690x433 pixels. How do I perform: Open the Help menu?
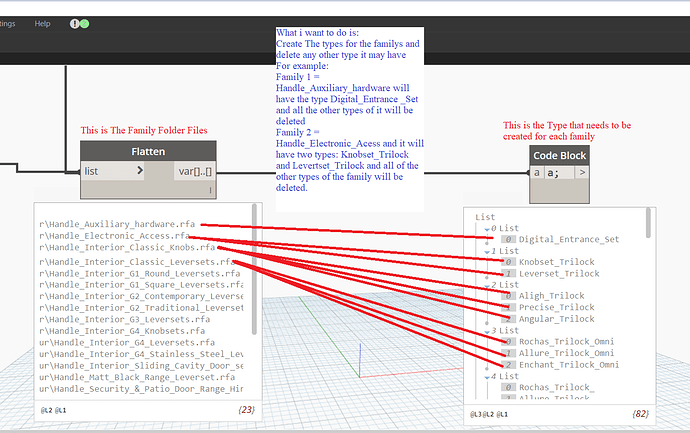click(x=42, y=24)
